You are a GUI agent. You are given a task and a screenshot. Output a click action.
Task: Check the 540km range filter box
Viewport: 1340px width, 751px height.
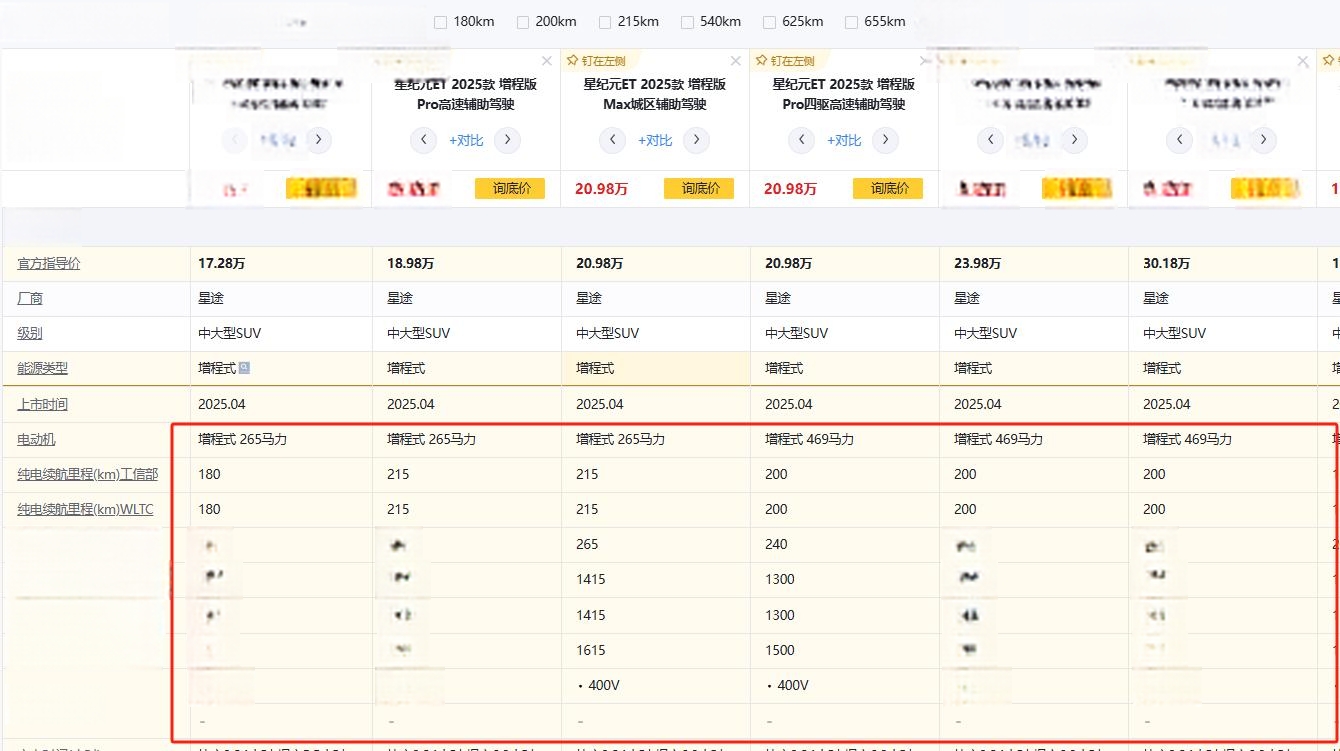pos(687,22)
